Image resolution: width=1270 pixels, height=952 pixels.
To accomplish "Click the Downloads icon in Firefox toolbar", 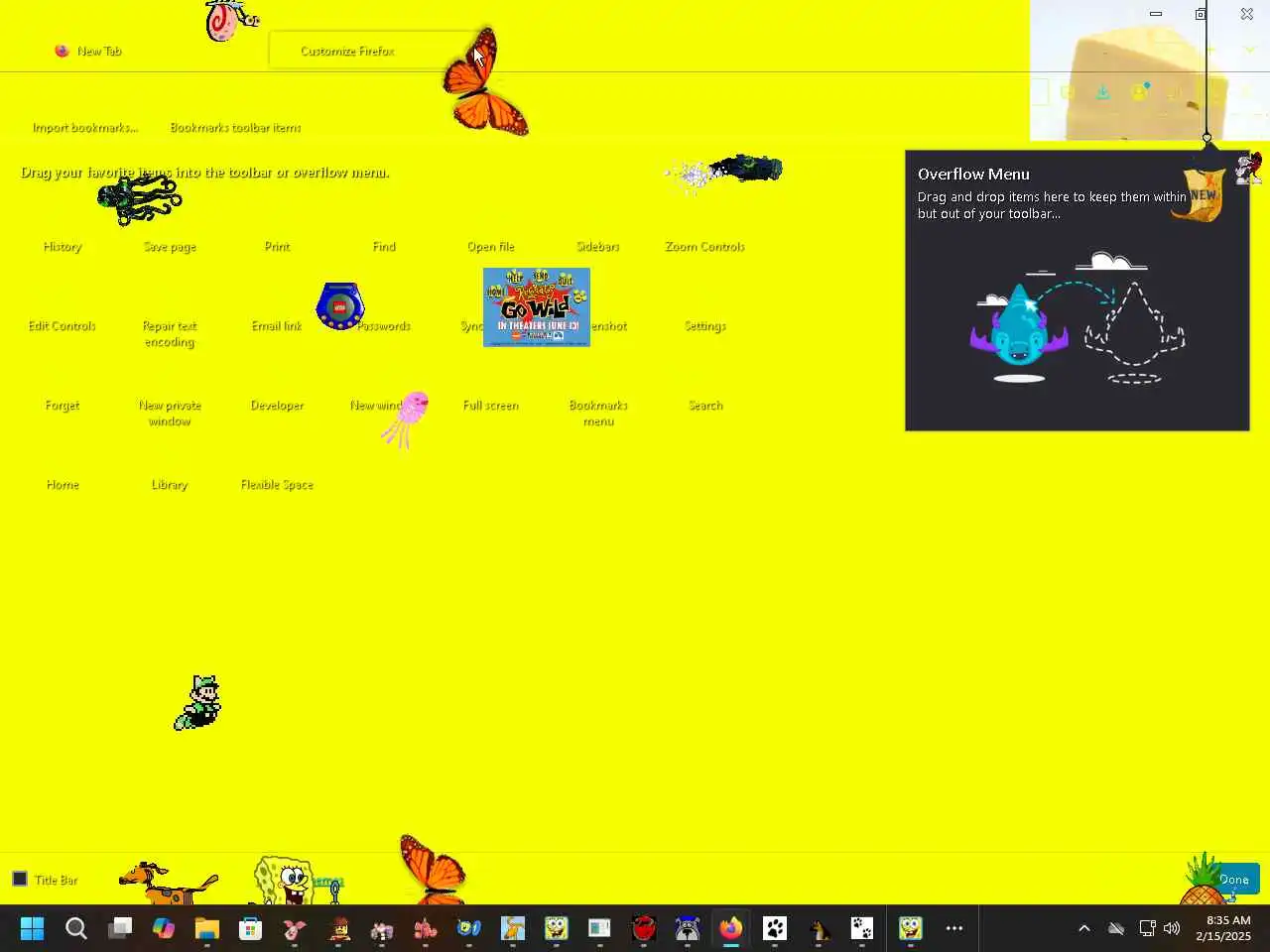I will [1103, 92].
